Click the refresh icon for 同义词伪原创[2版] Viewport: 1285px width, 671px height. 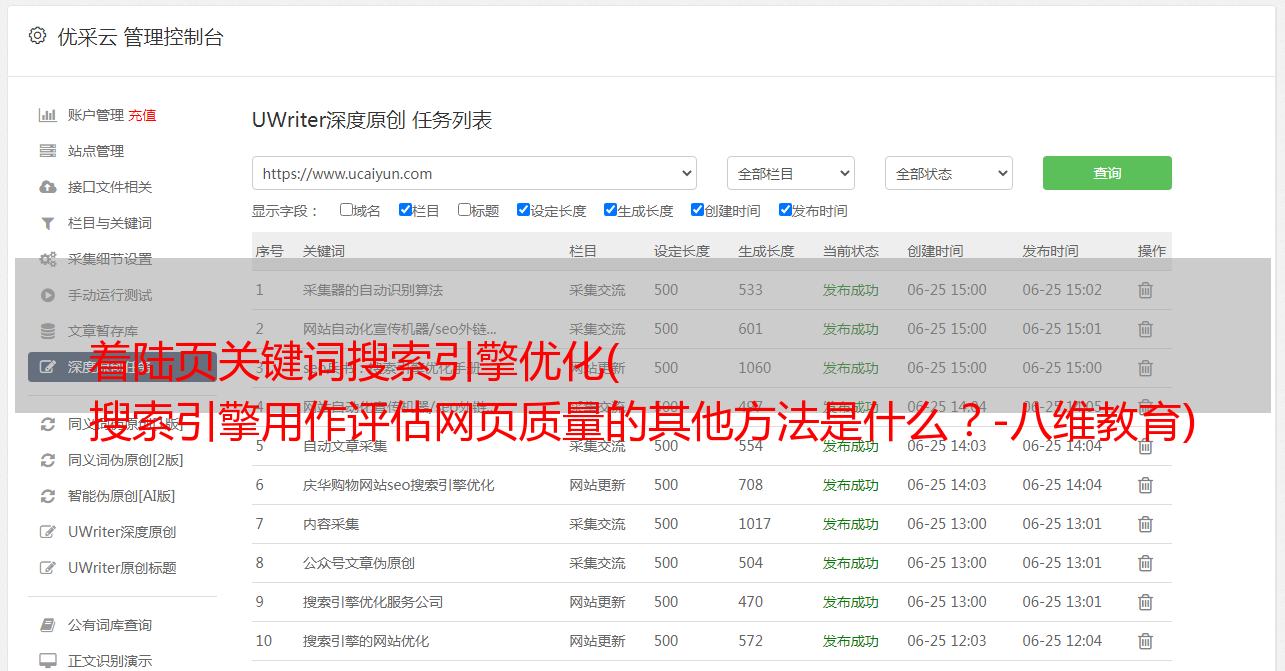(47, 460)
